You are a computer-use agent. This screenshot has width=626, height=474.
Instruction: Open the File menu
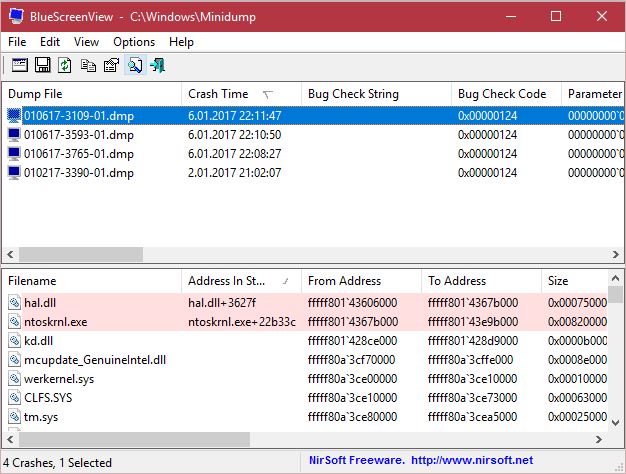pyautogui.click(x=17, y=42)
